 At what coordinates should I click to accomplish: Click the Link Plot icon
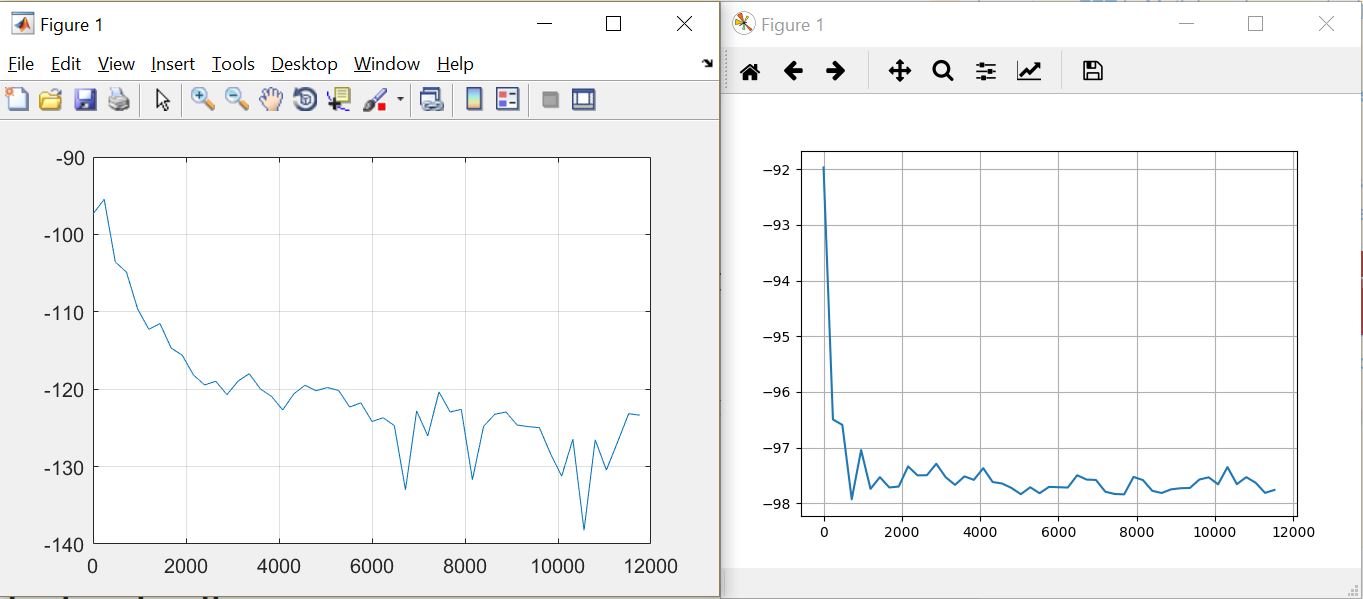tap(431, 99)
